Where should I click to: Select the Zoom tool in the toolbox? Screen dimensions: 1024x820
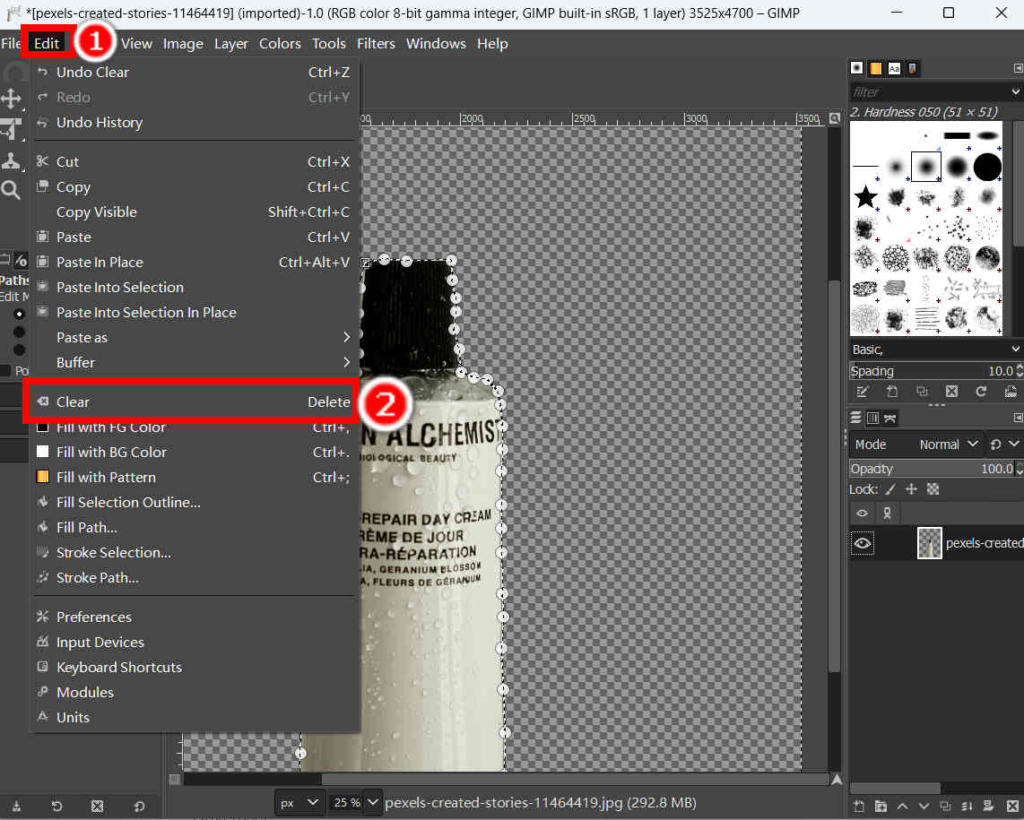coord(13,186)
